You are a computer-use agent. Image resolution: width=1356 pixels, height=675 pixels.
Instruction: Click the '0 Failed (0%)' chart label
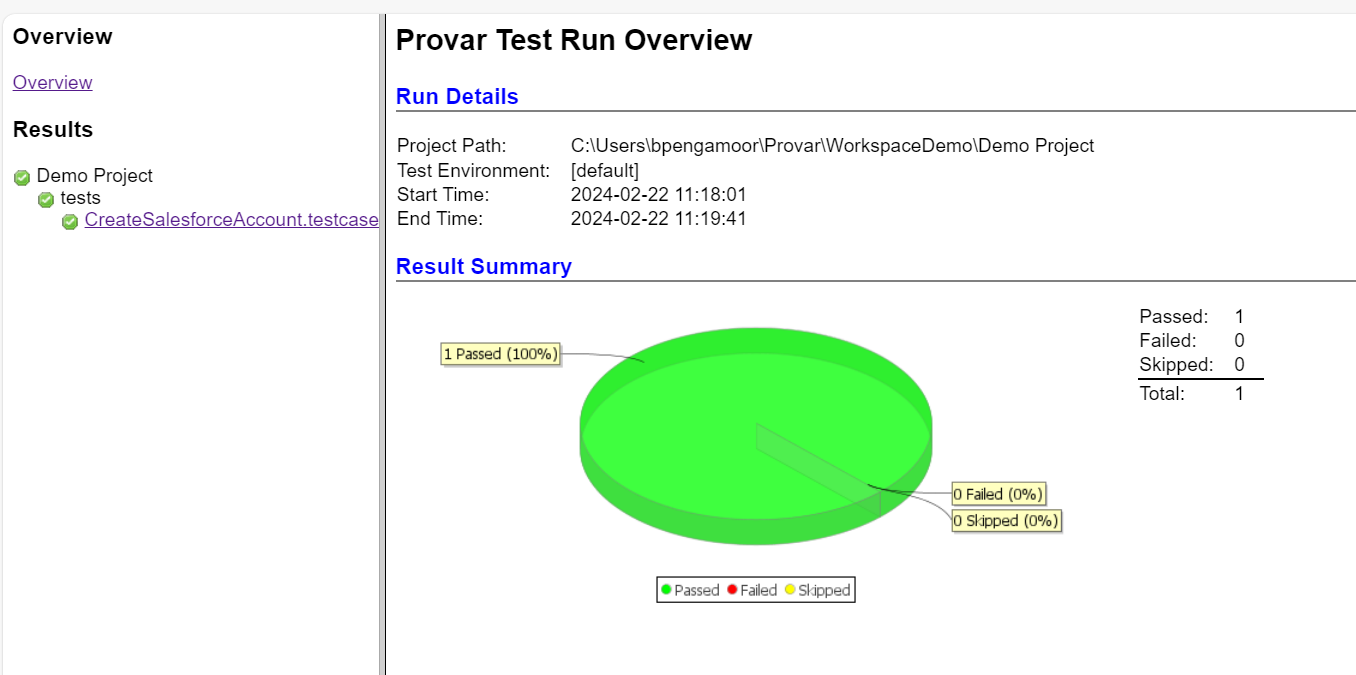click(998, 494)
